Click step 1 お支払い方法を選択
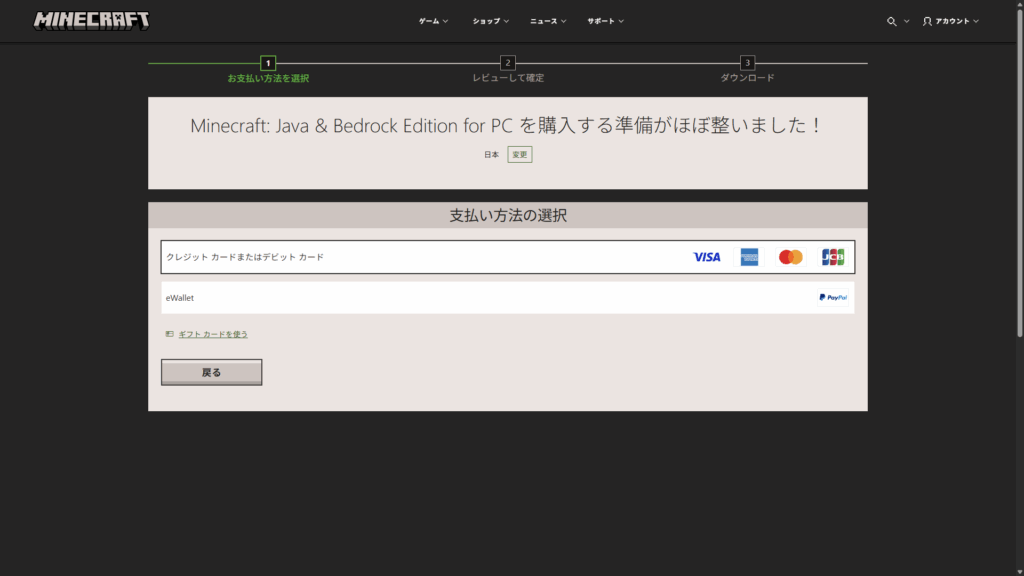 (x=268, y=70)
